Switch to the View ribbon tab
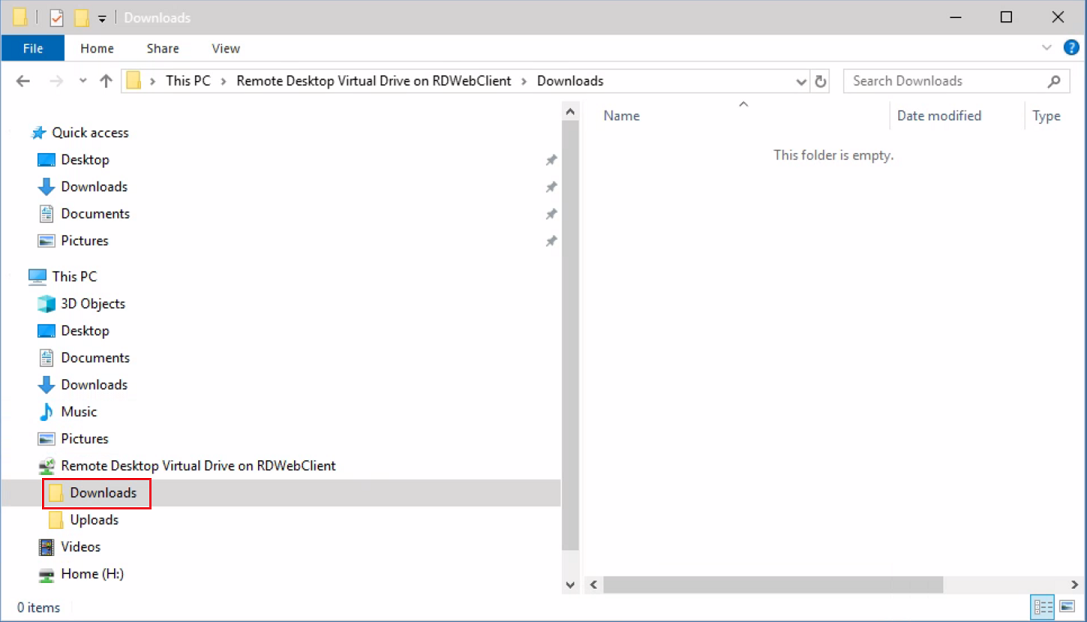Image resolution: width=1087 pixels, height=622 pixels. 225,49
